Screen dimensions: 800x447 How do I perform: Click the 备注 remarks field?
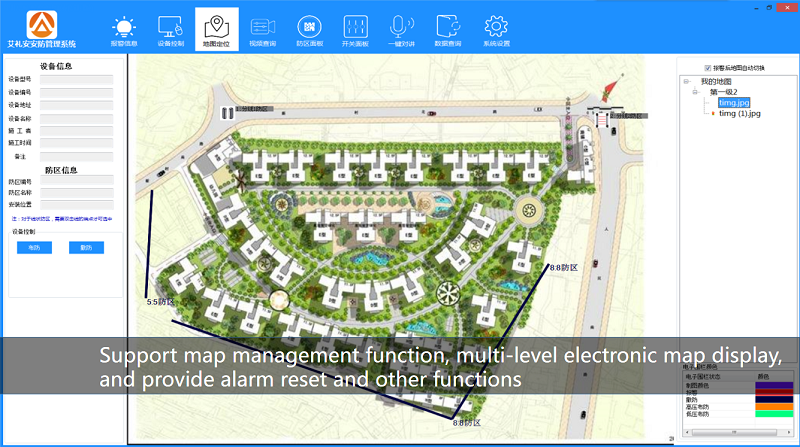tap(77, 157)
